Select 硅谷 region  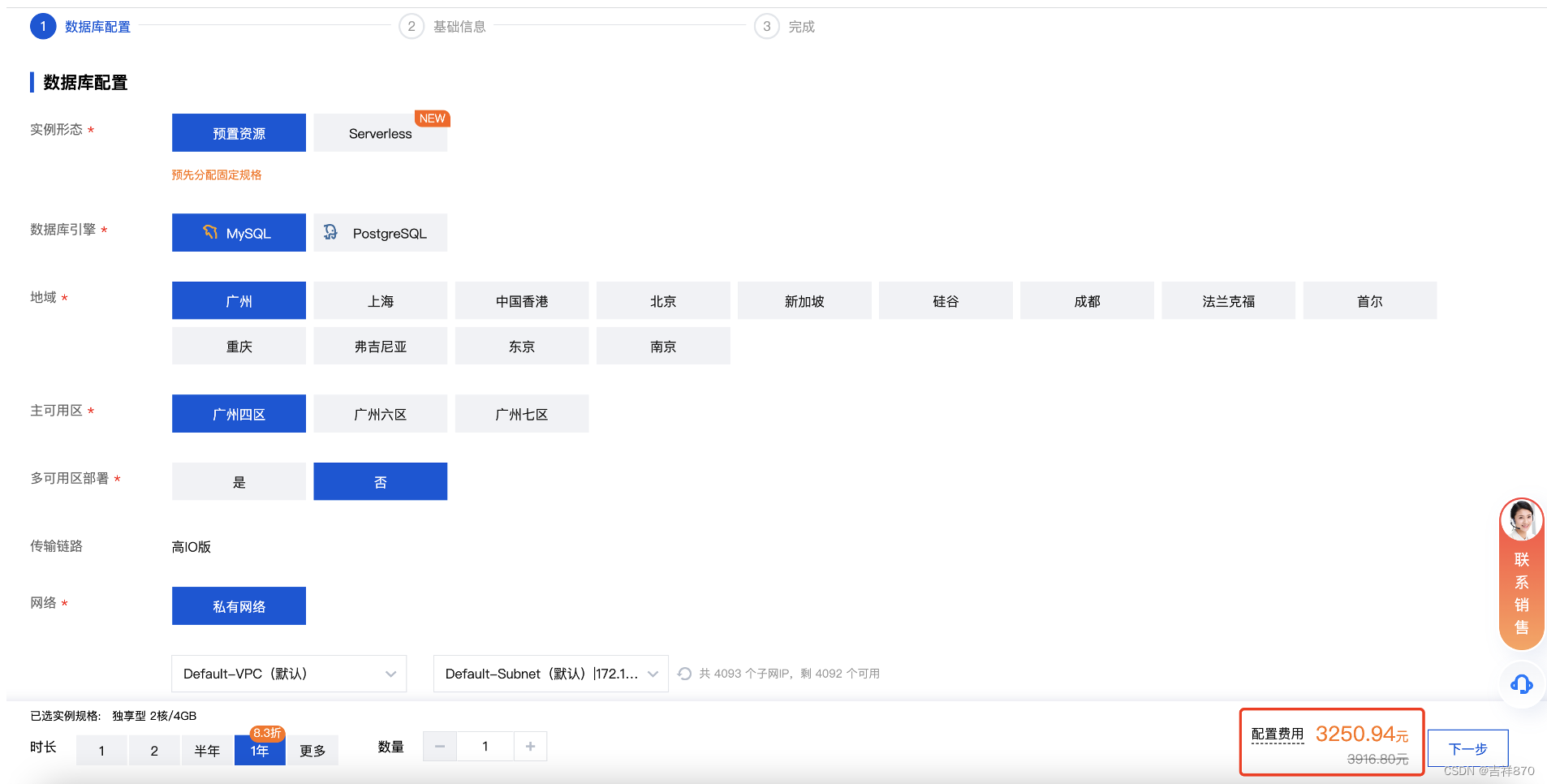point(946,301)
